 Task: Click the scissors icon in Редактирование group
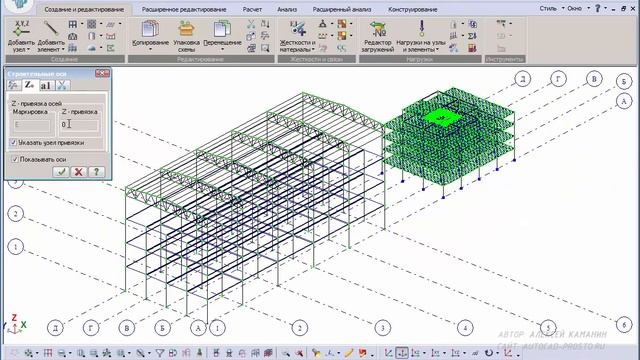point(251,24)
